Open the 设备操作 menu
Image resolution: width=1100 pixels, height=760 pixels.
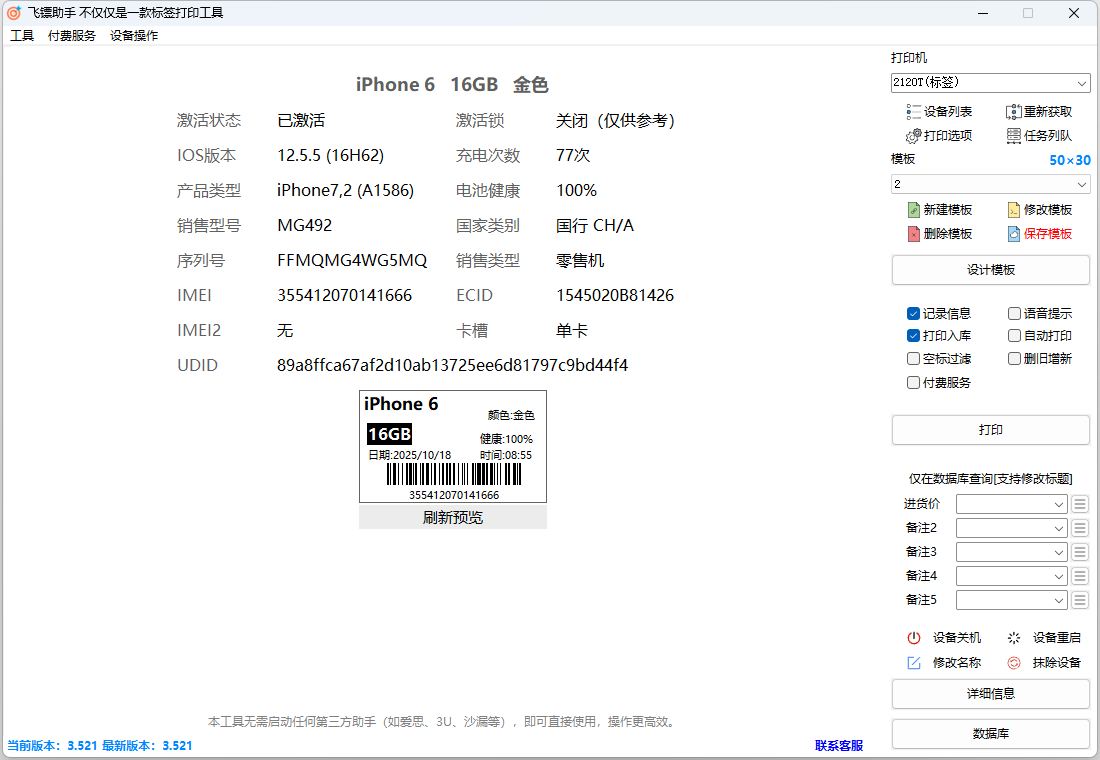click(134, 36)
